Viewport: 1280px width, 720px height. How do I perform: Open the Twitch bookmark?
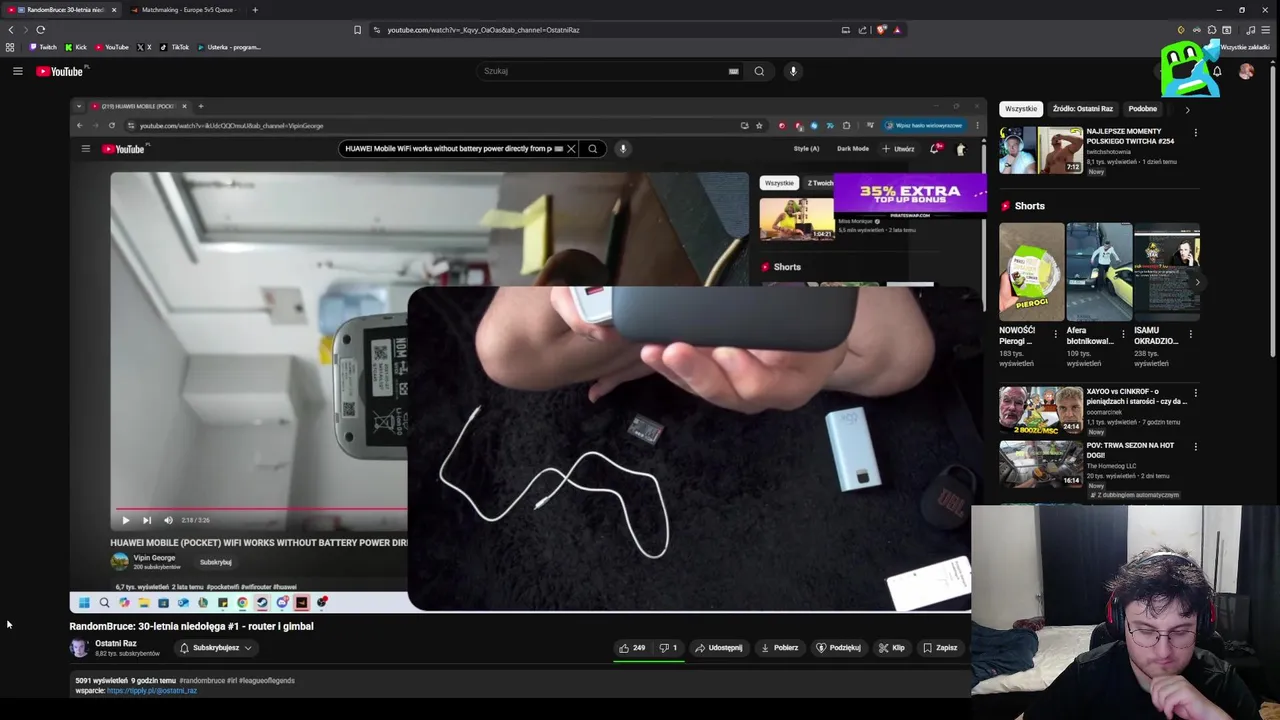pos(43,47)
